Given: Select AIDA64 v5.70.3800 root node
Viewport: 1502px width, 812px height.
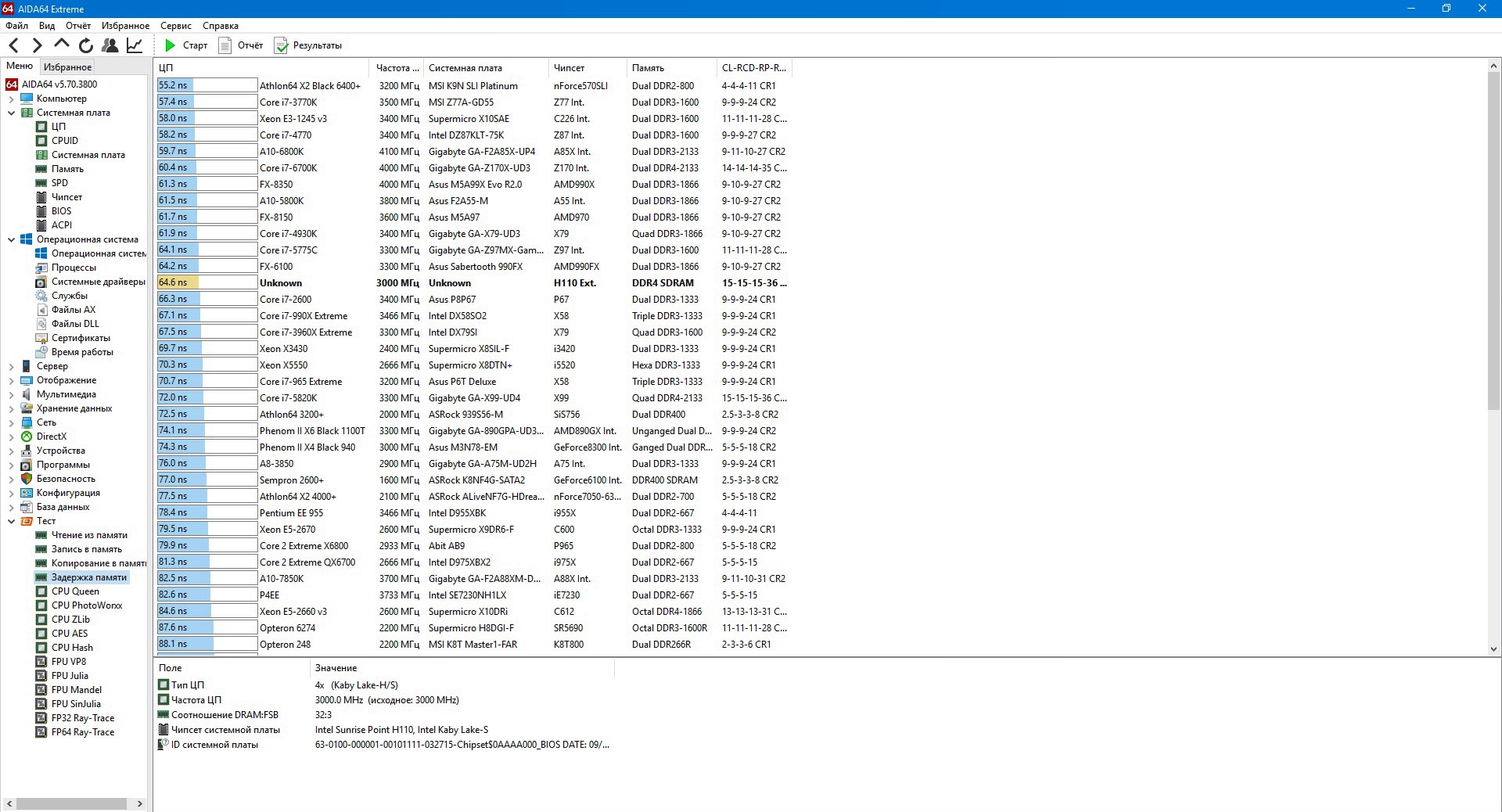Looking at the screenshot, I should pos(52,84).
